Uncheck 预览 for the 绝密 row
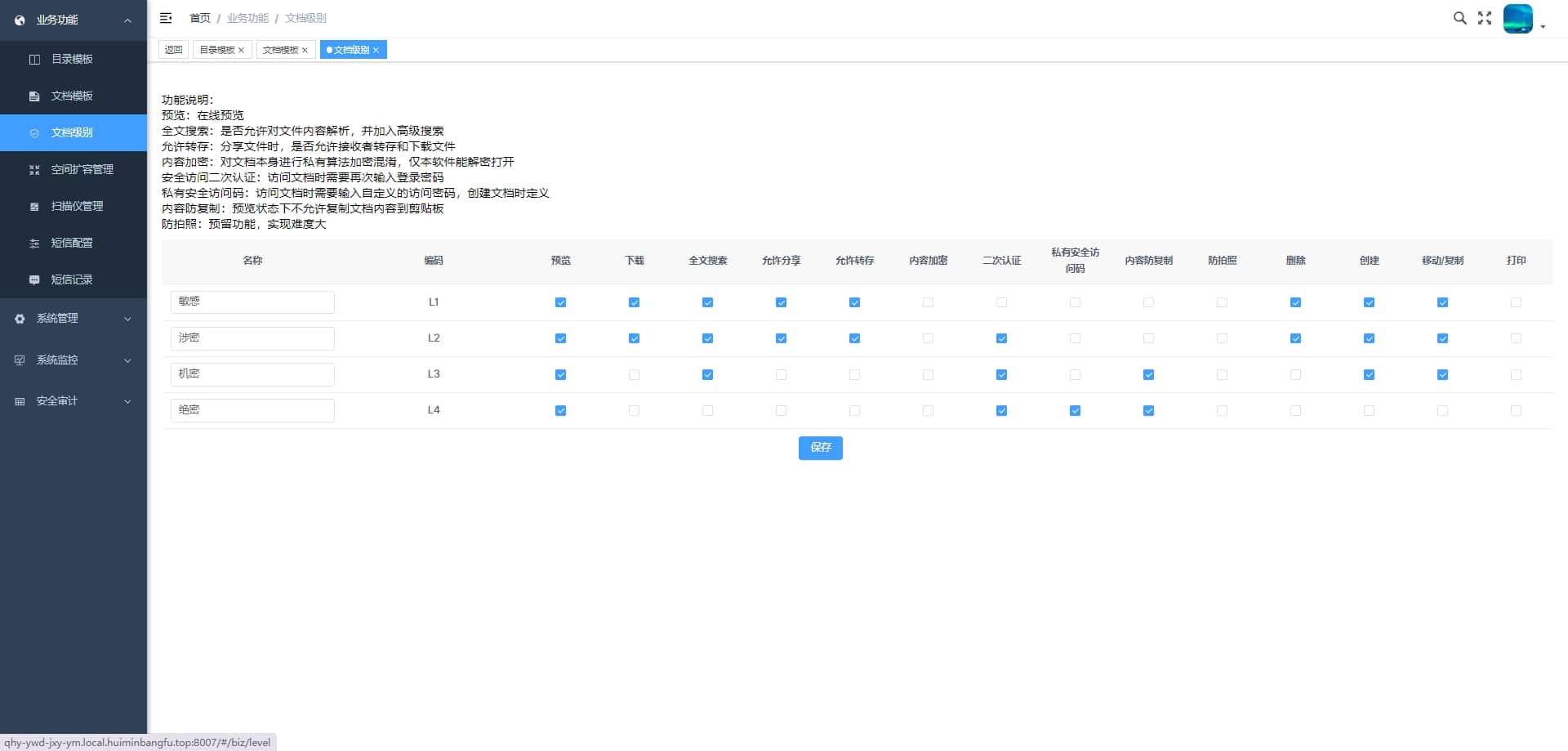The height and width of the screenshot is (751, 1568). point(560,411)
